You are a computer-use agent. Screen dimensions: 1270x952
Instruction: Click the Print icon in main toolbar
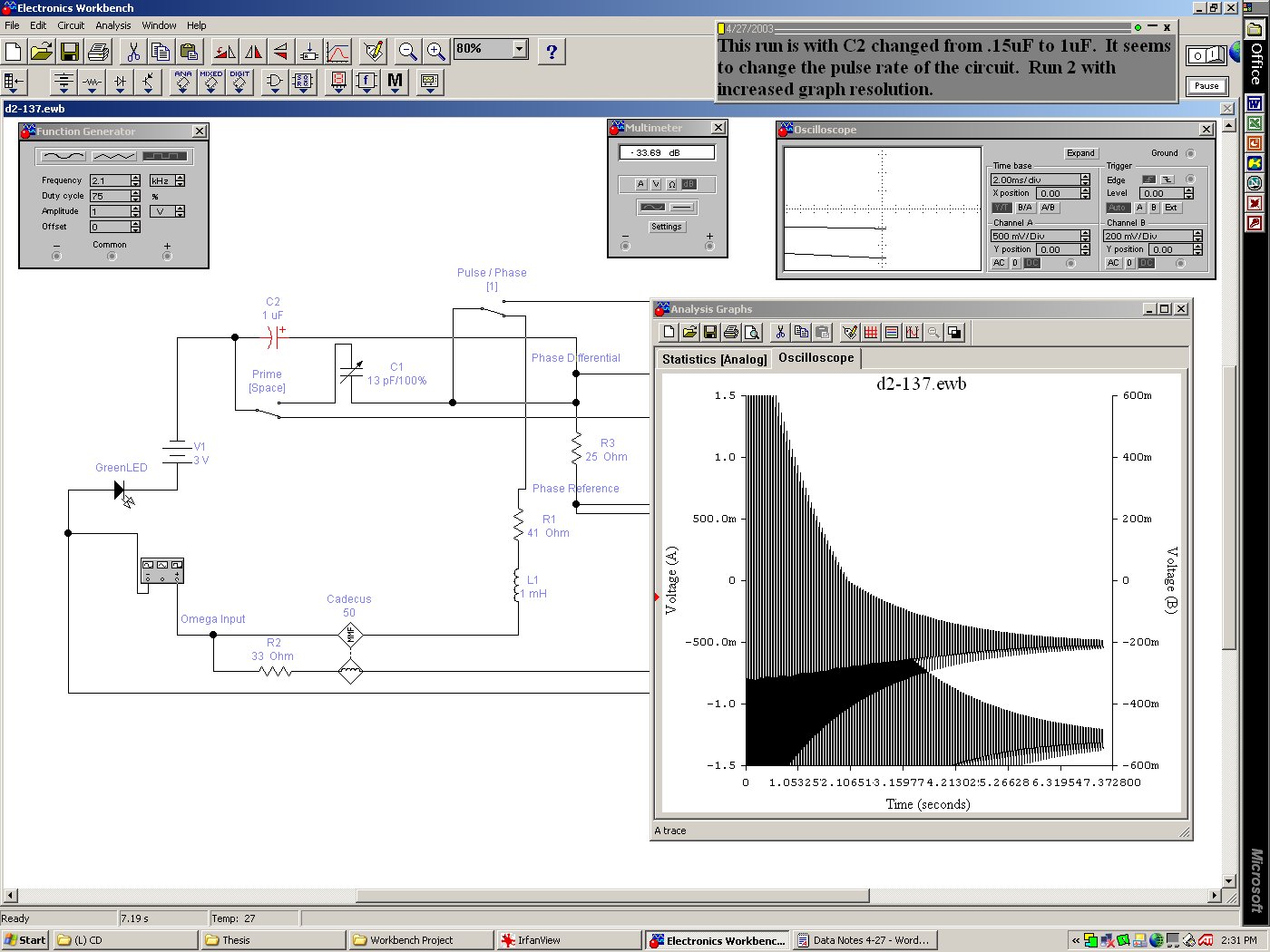[98, 51]
